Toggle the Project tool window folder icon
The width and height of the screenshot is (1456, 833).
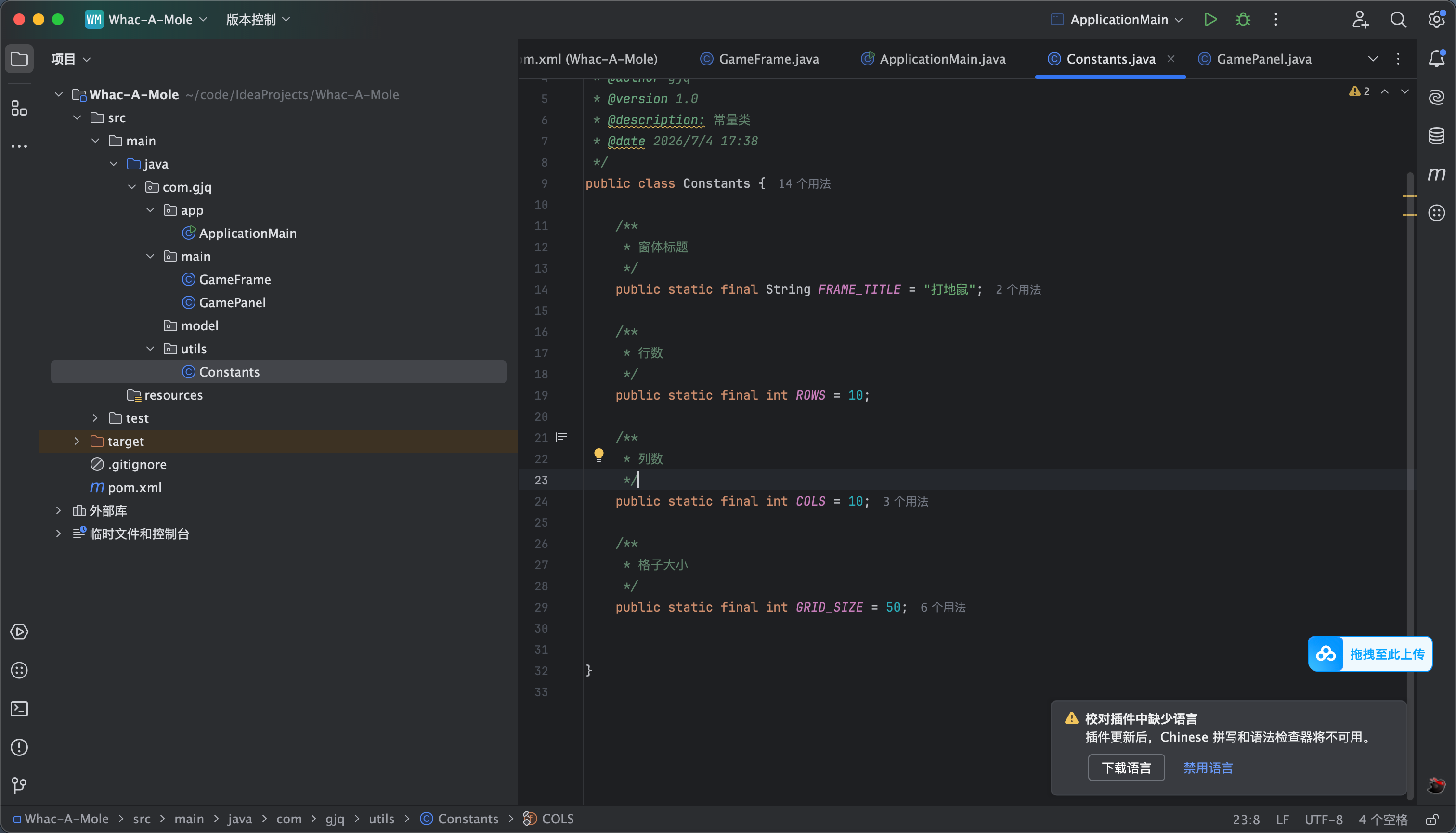(x=19, y=59)
